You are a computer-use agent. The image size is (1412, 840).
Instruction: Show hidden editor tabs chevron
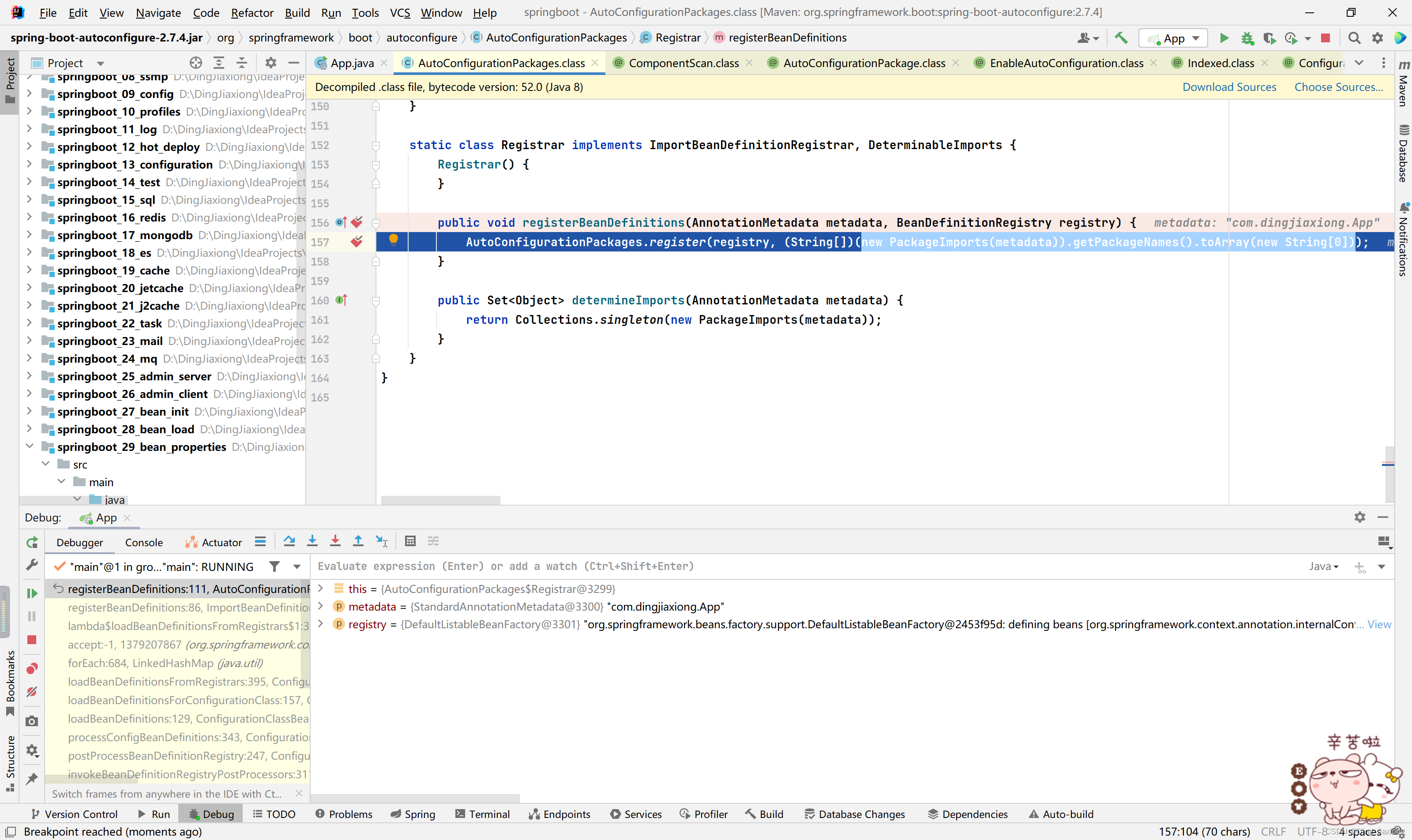pyautogui.click(x=1359, y=63)
